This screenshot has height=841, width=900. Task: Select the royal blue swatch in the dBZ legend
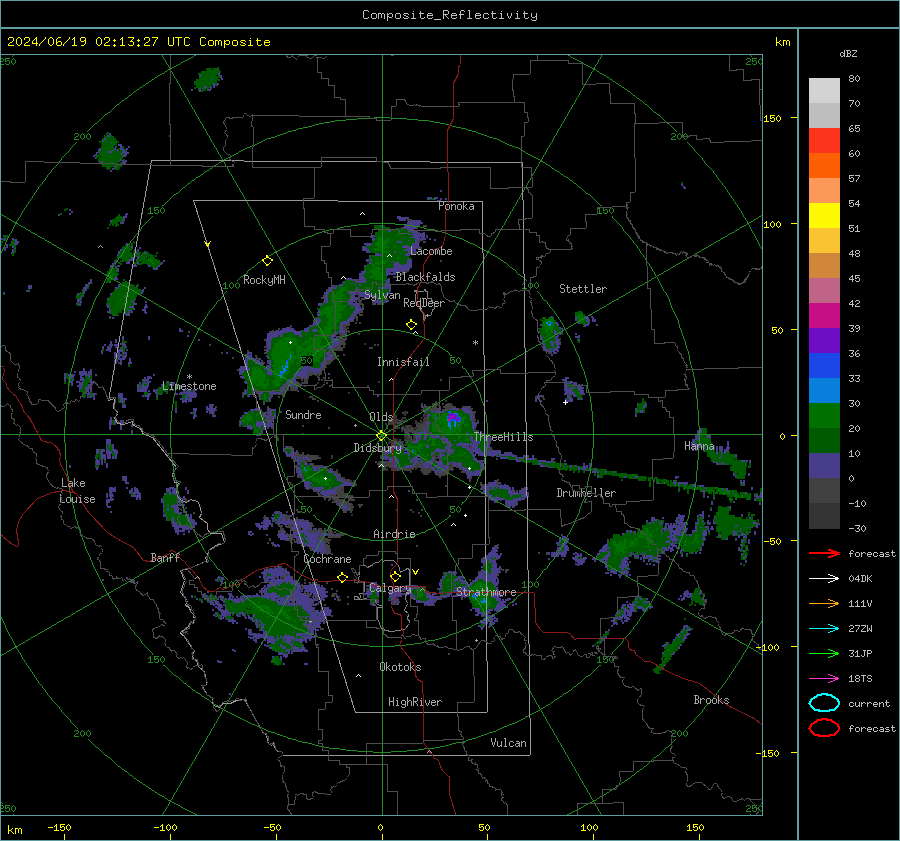(x=824, y=366)
